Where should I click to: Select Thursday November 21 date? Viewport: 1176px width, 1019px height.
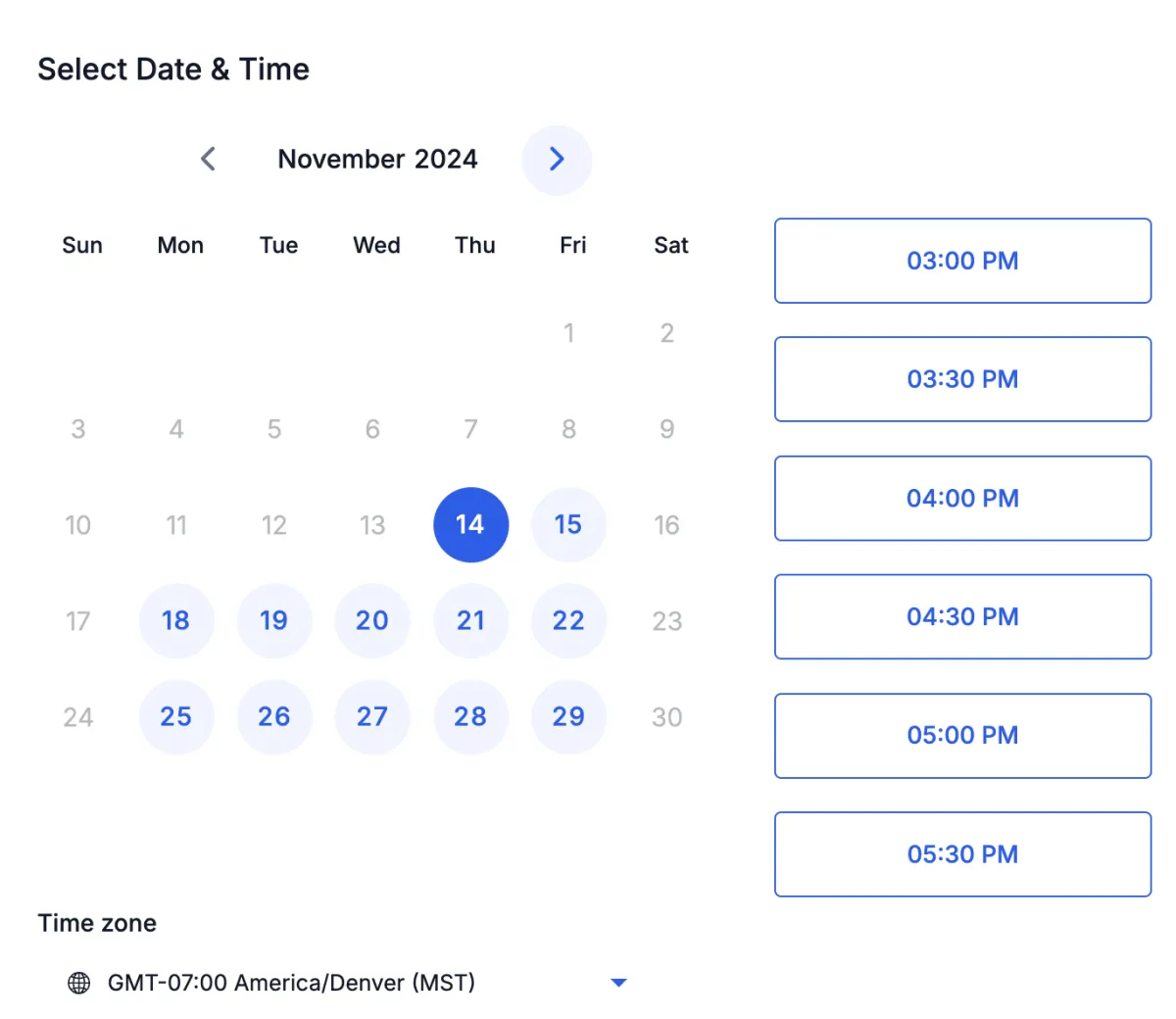point(470,621)
